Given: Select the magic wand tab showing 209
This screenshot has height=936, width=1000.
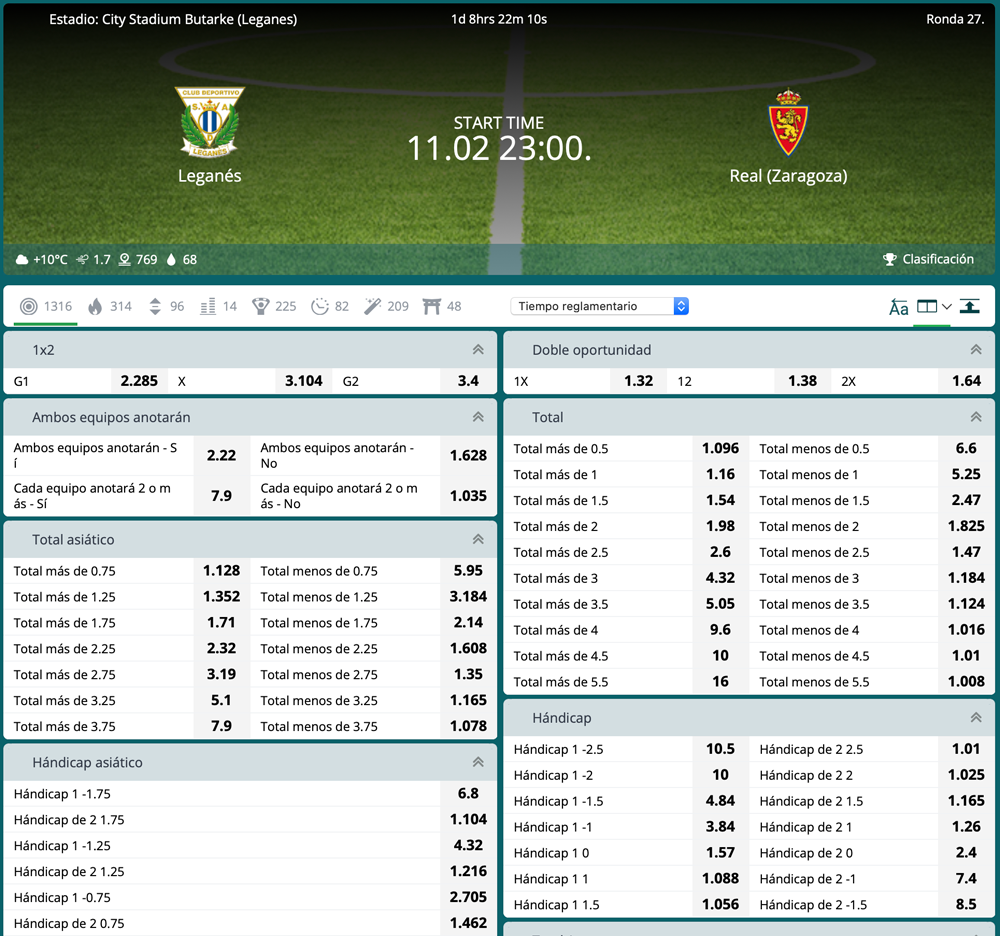Looking at the screenshot, I should coord(386,307).
